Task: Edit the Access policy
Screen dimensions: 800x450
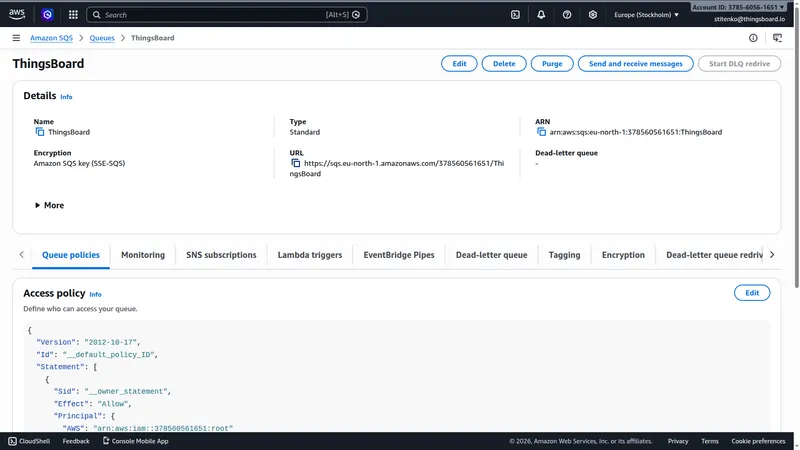Action: tap(752, 293)
